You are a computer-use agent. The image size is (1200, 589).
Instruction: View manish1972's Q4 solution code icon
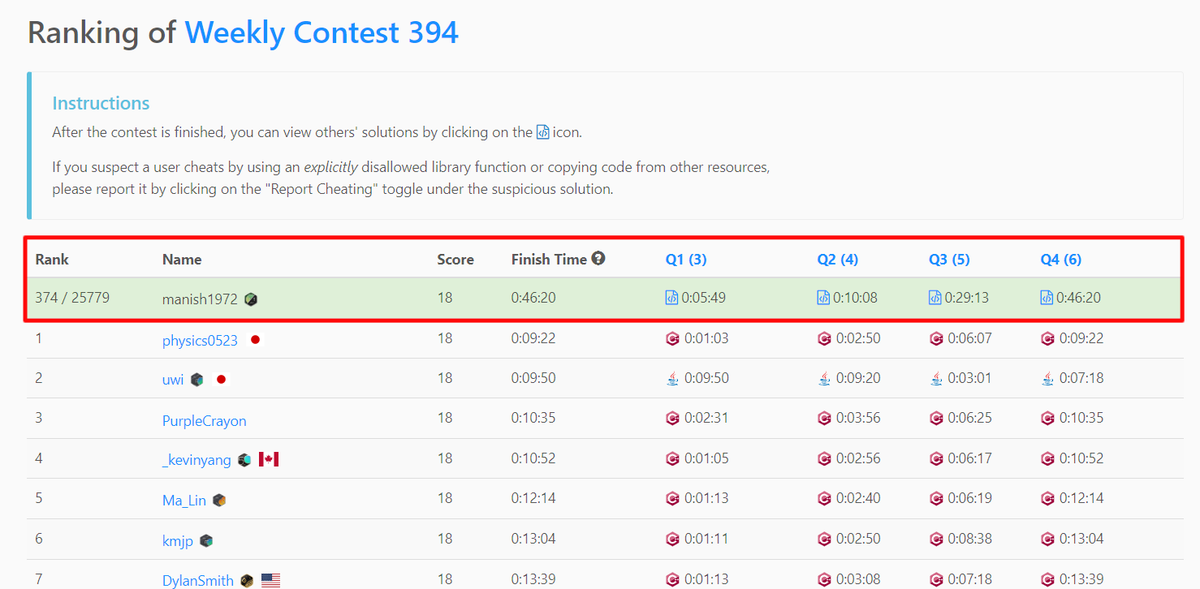[x=1047, y=298]
